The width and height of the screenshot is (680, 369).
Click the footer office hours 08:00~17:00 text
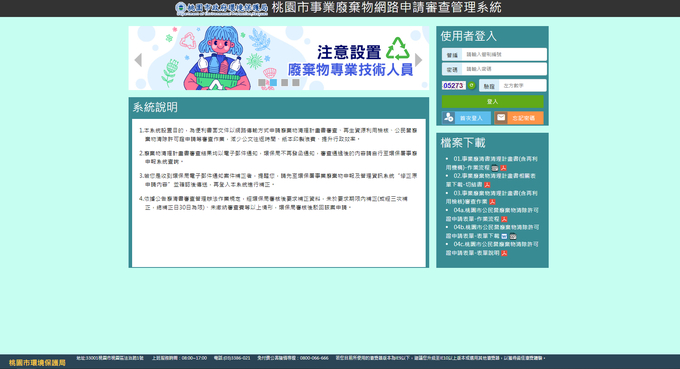click(x=179, y=358)
